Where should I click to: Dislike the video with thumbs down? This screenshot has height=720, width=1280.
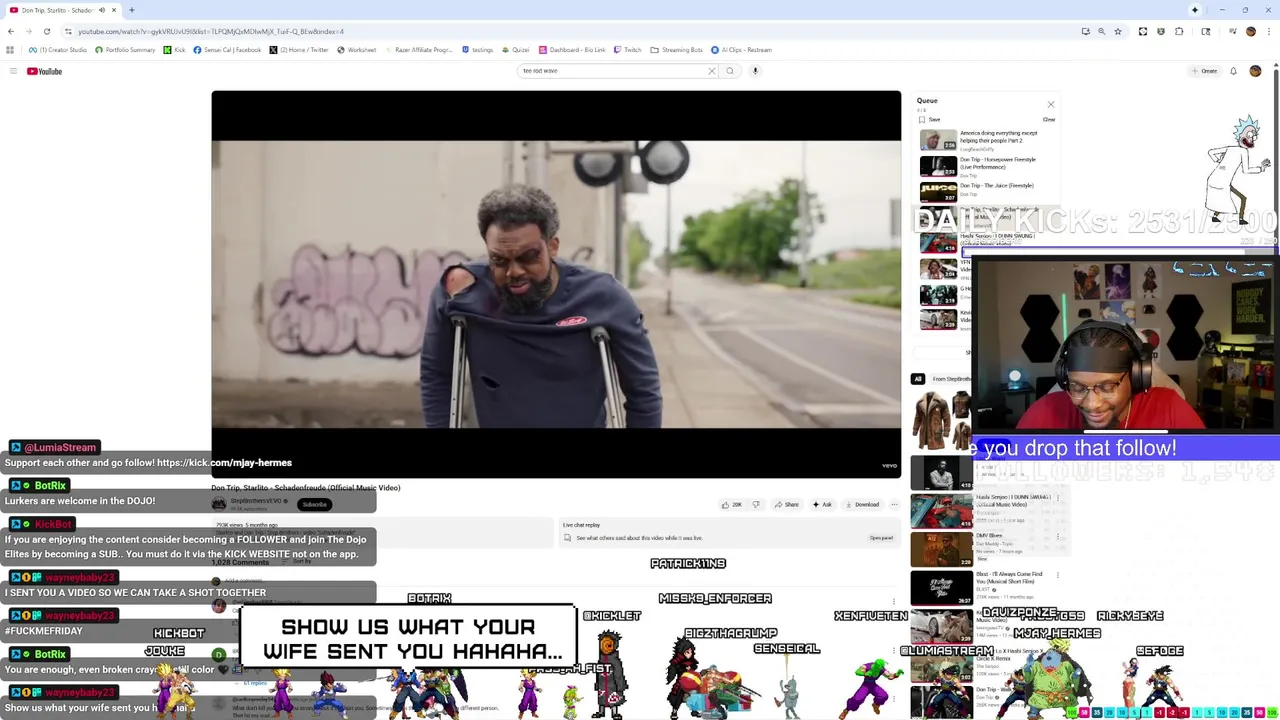(x=756, y=504)
